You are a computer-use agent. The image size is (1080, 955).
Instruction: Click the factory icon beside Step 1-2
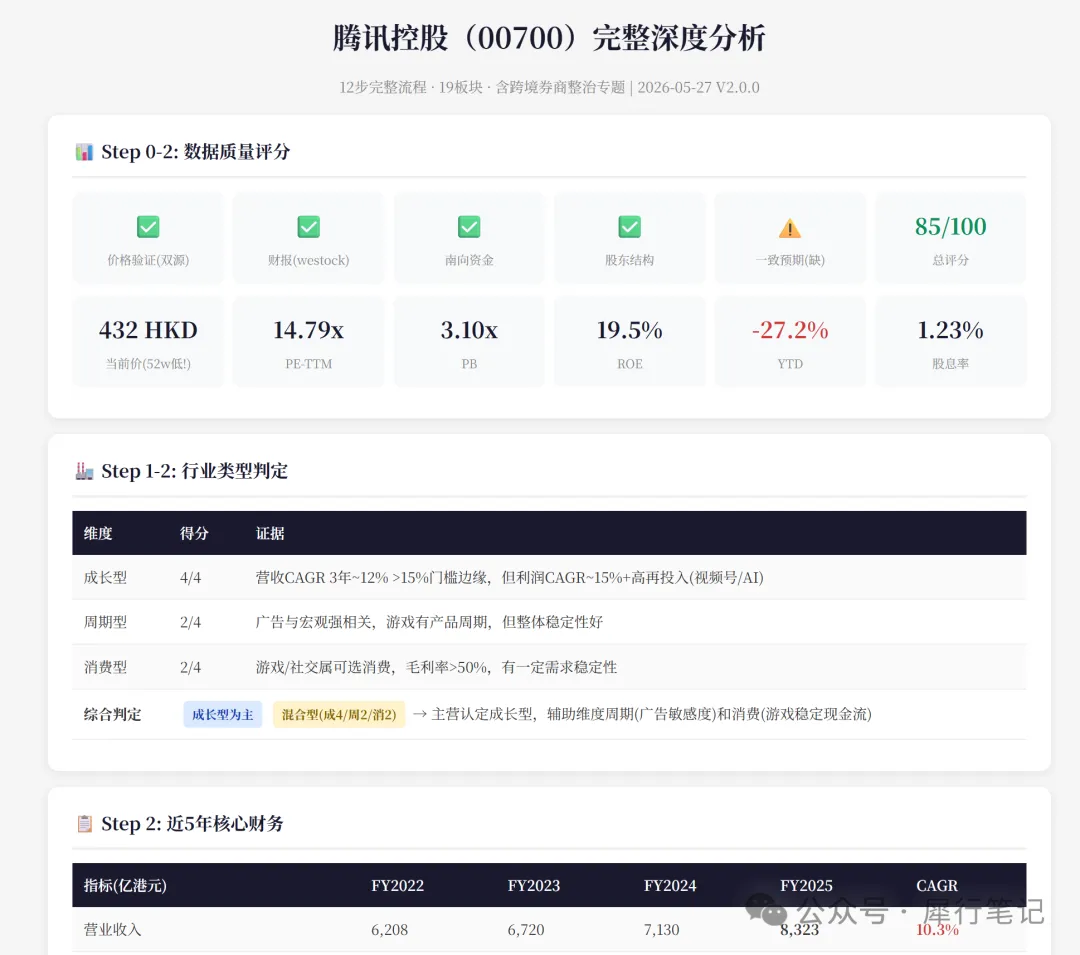(84, 471)
